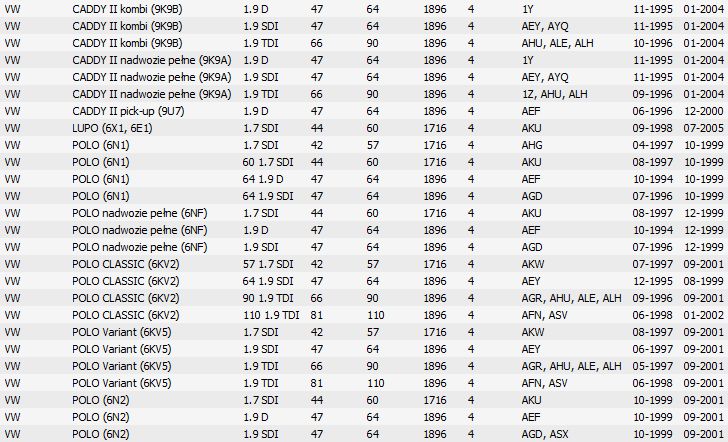728x442 pixels.
Task: Click CADDY II kombi (9K9B) in 1.9 SDI row
Action: [x=127, y=26]
